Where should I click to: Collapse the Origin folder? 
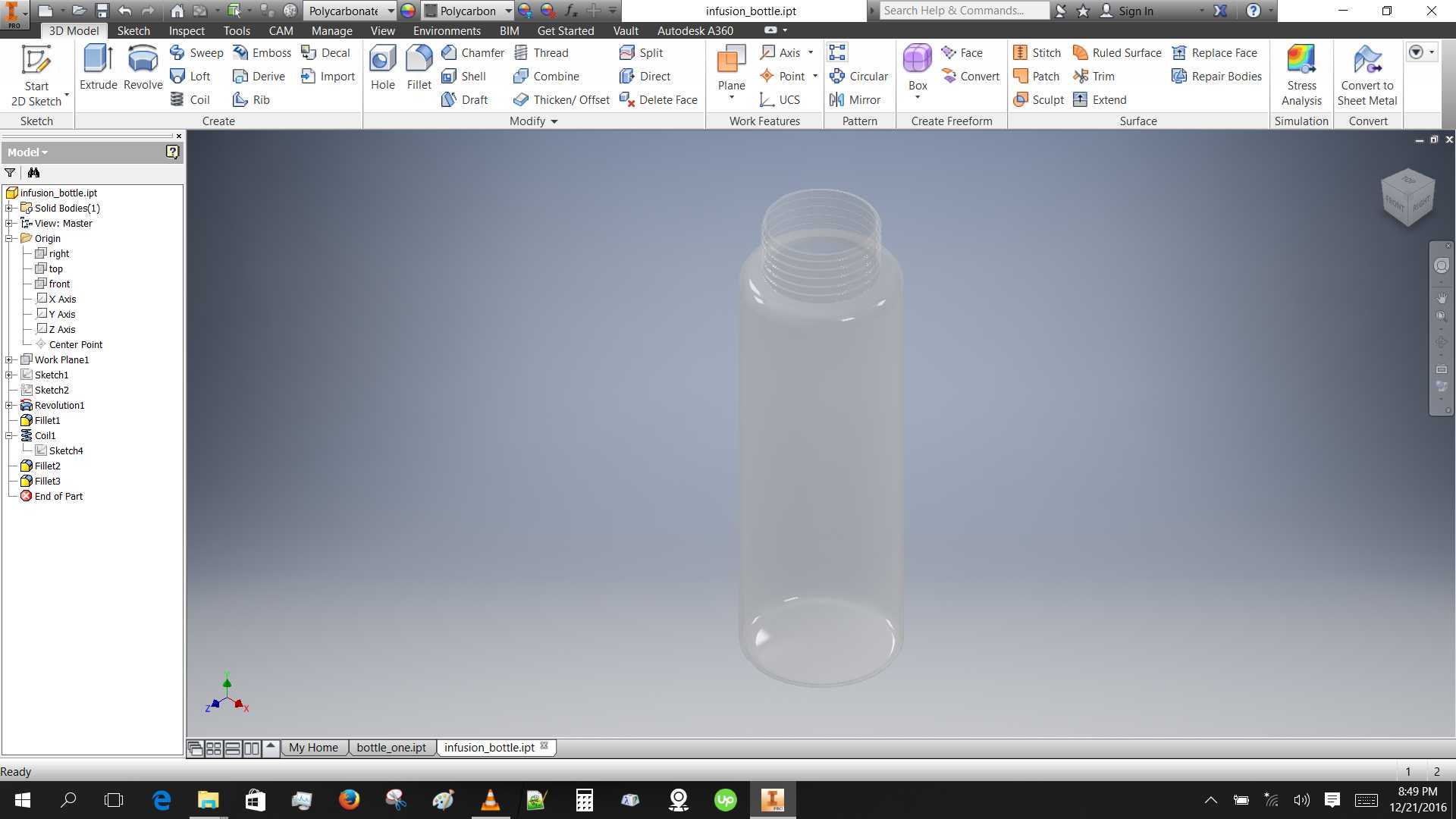tap(8, 238)
